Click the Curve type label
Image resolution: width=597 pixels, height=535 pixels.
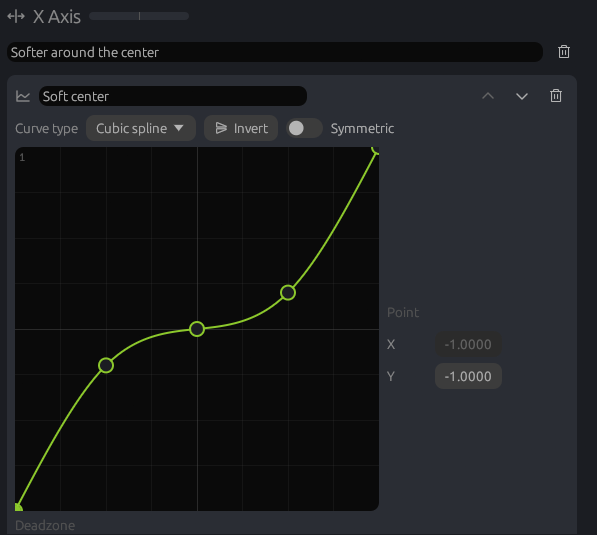click(46, 129)
